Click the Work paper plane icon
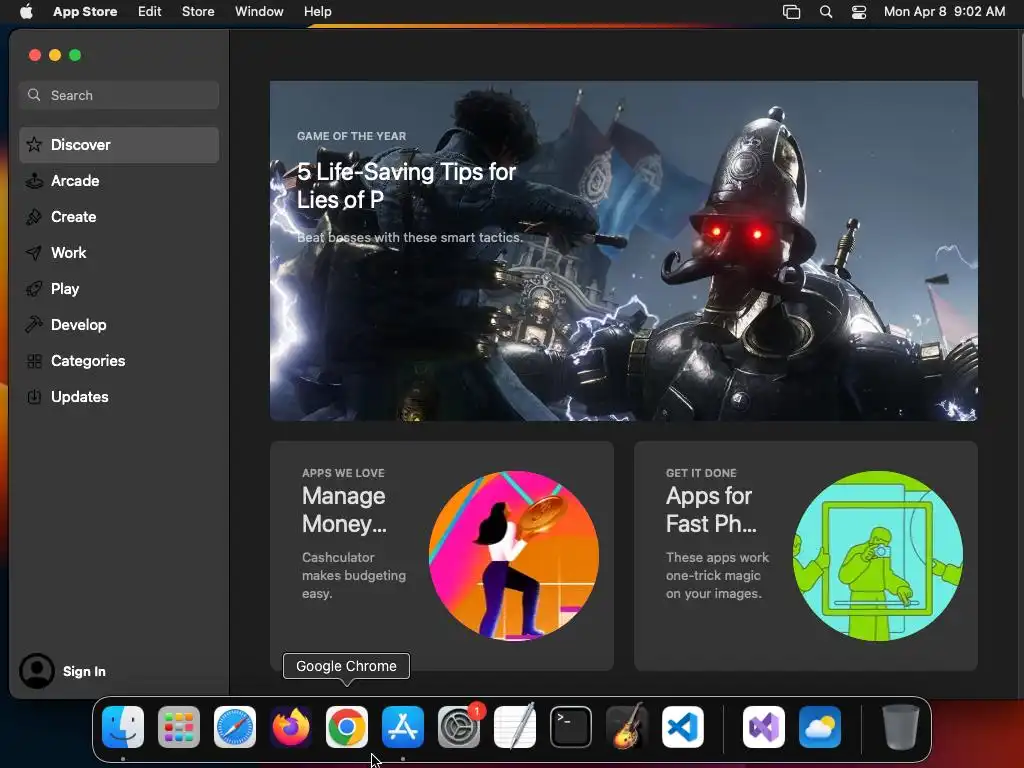Screen dimensions: 1024x768 coord(34,253)
